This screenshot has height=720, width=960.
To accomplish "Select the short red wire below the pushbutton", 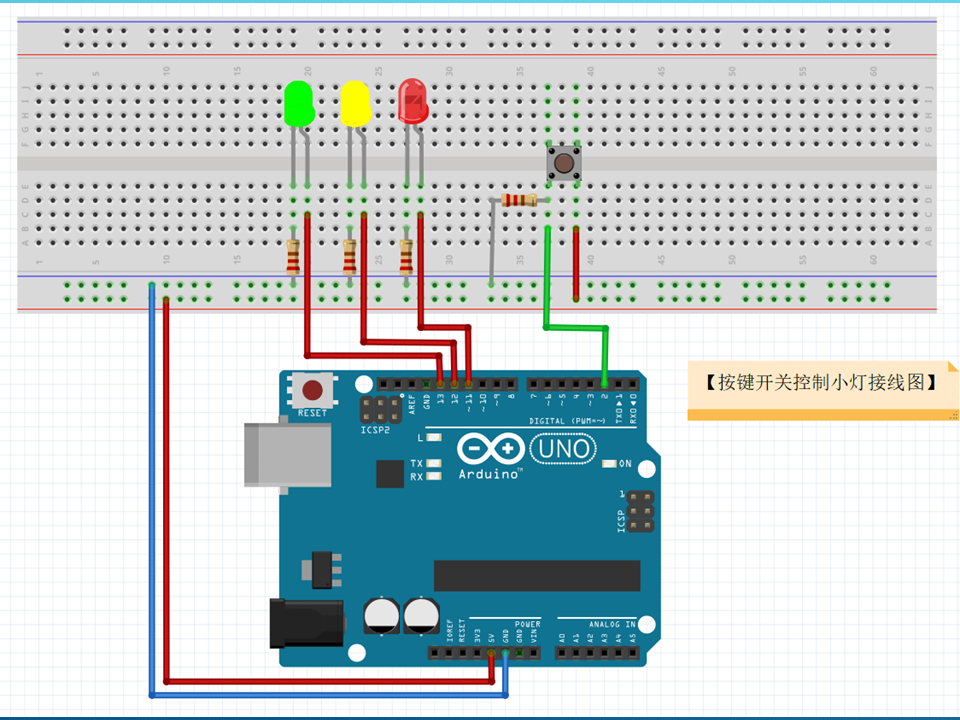I will 576,263.
